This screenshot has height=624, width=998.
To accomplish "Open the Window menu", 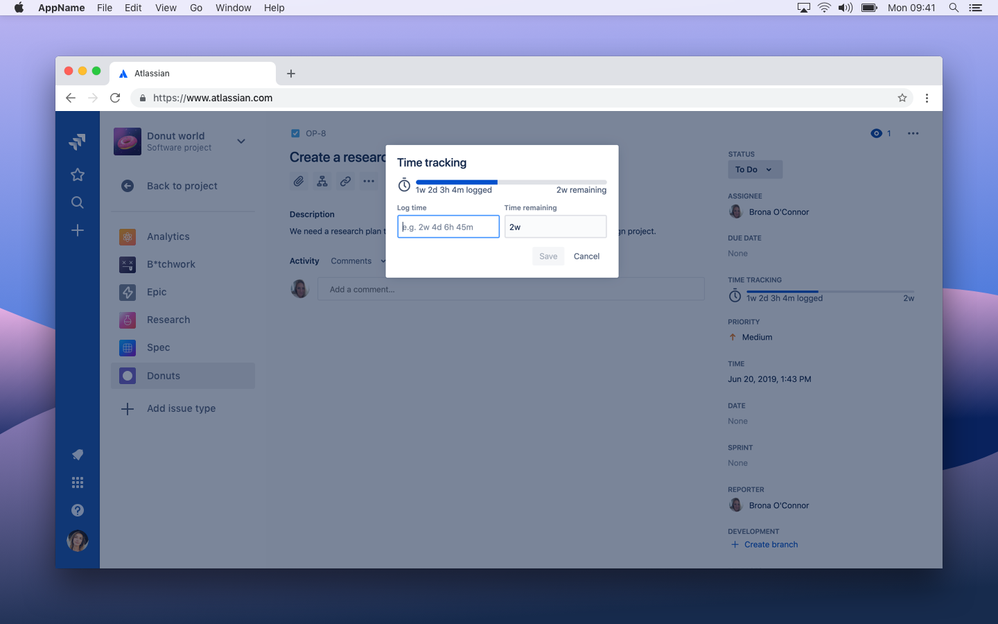I will point(233,8).
